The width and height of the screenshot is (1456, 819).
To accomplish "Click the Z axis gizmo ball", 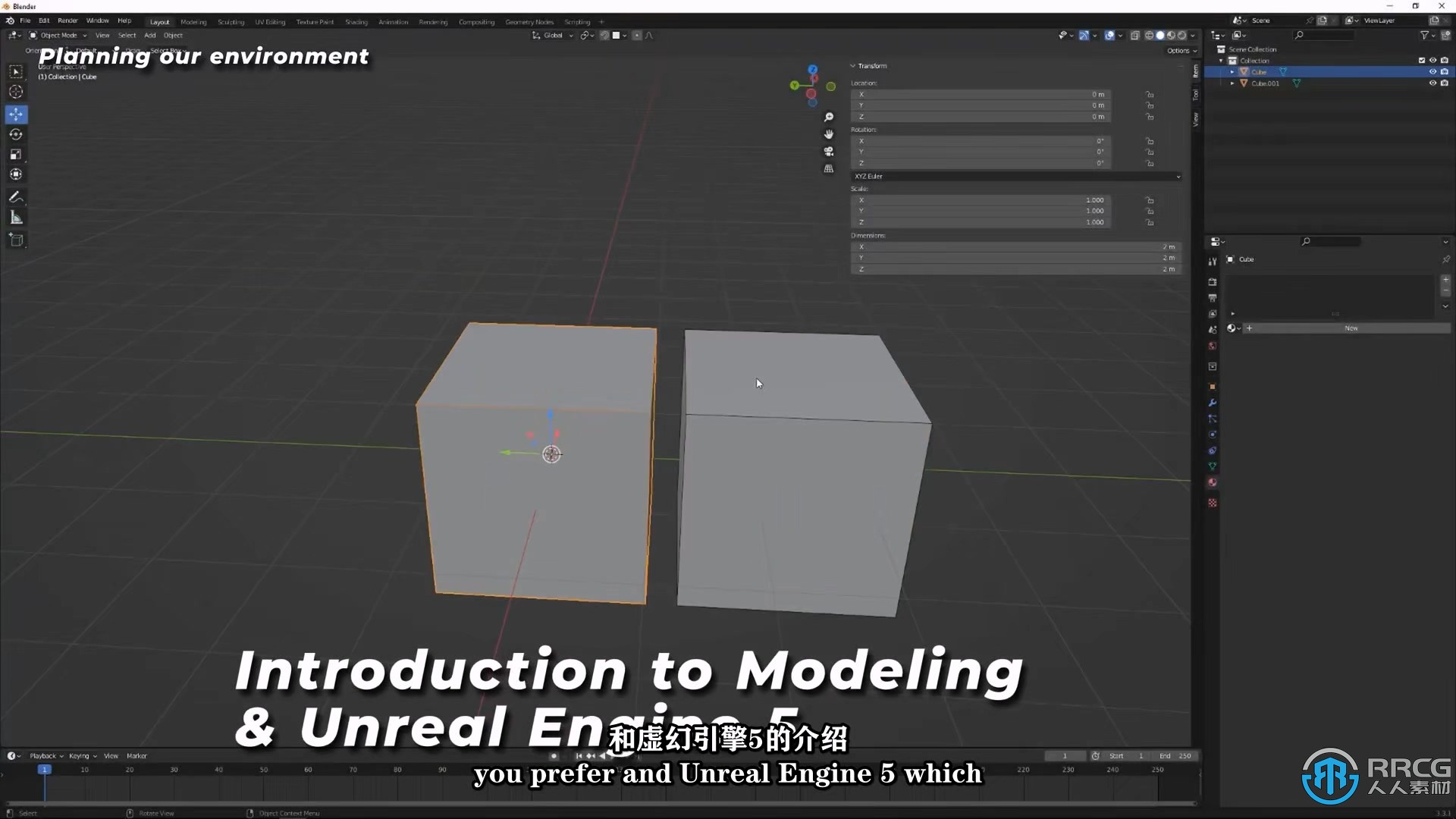I will pos(812,70).
